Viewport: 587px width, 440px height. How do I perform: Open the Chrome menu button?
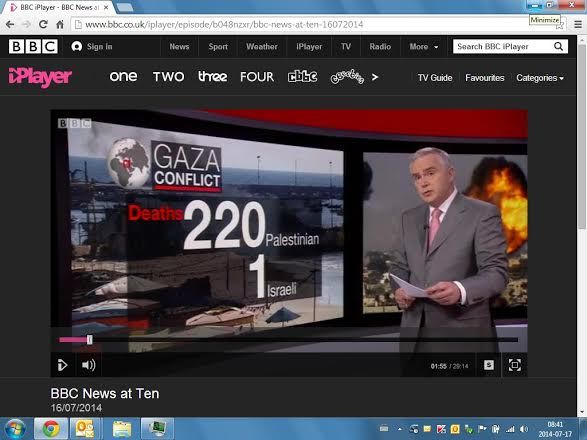tap(578, 25)
